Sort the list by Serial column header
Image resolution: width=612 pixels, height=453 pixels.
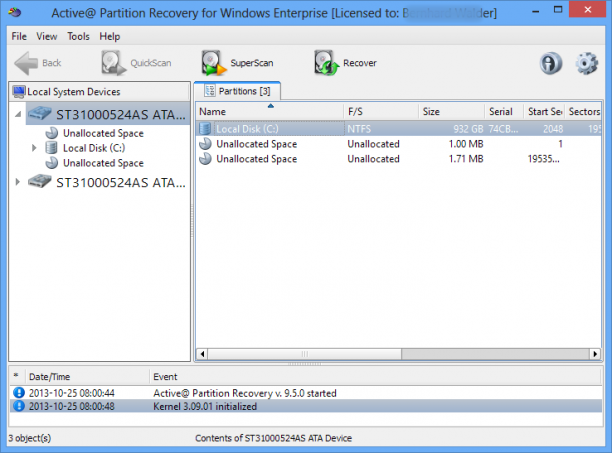(504, 112)
